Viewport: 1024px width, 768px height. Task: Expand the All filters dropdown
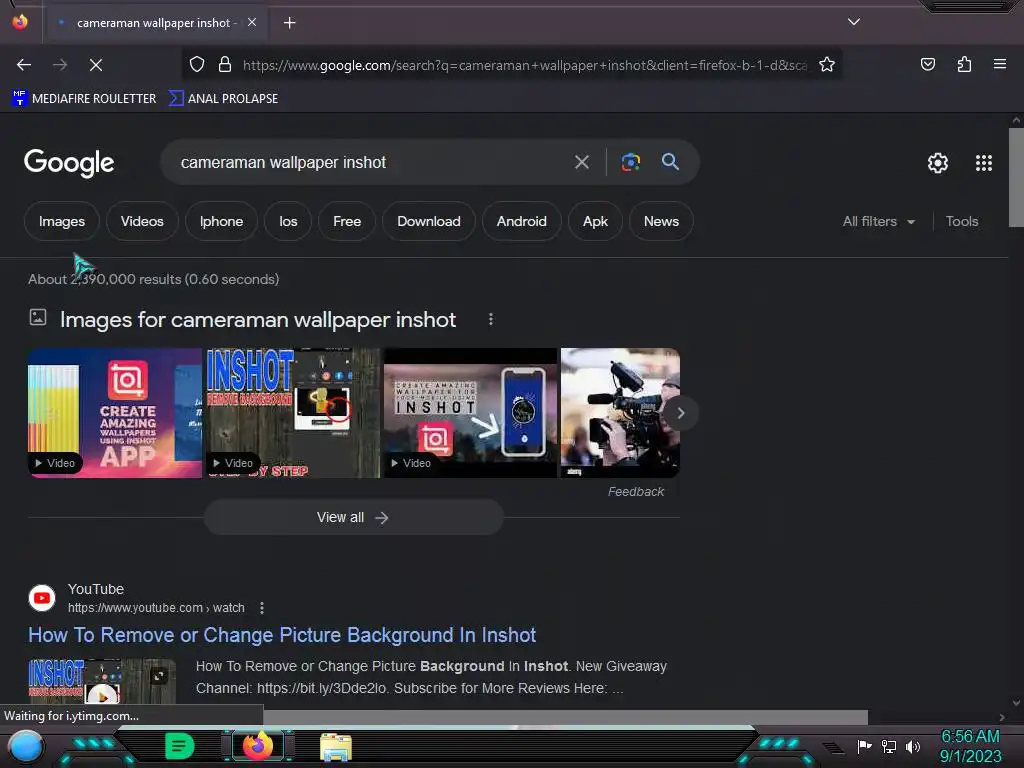click(x=878, y=221)
